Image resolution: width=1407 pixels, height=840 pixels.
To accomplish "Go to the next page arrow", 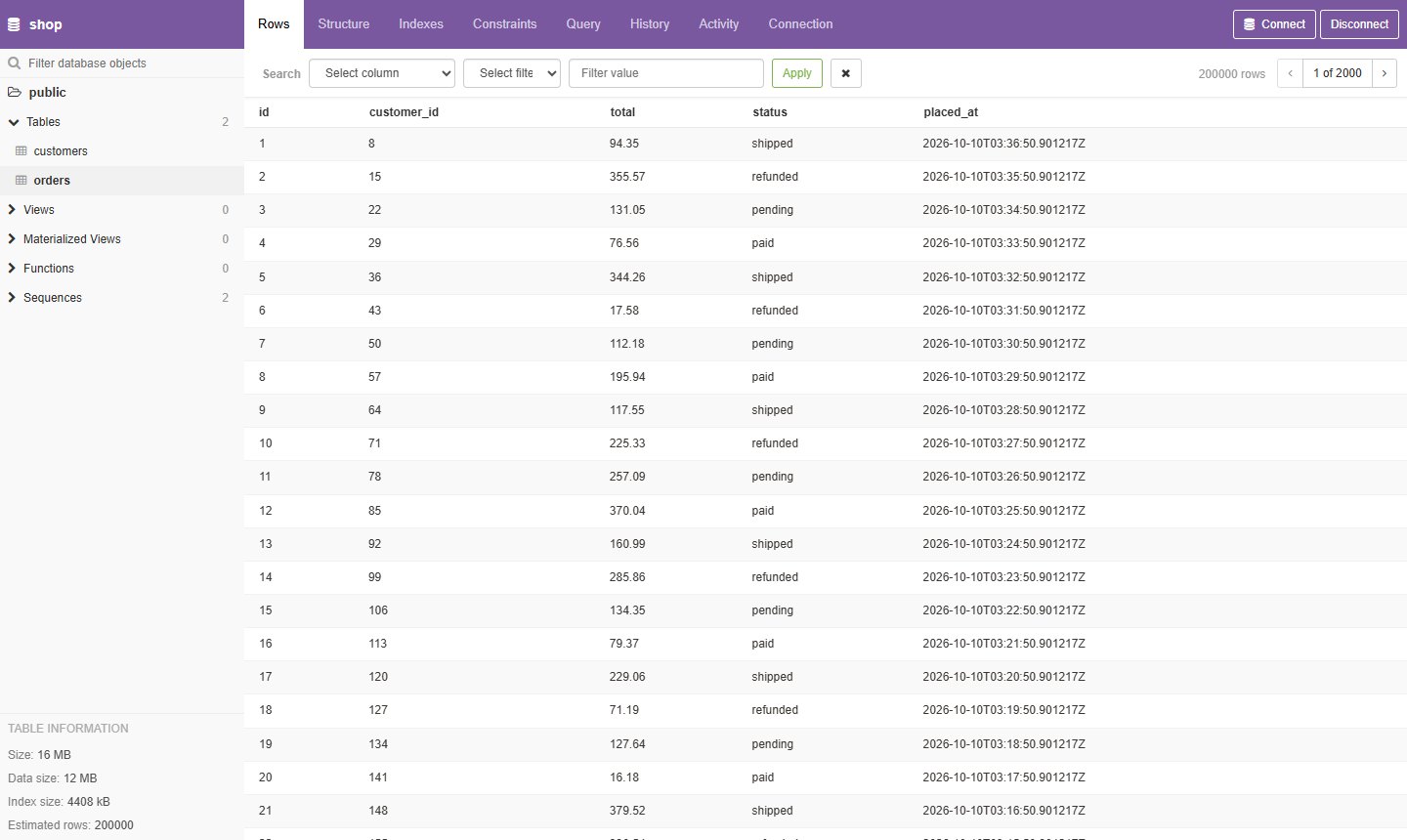I will (1385, 73).
